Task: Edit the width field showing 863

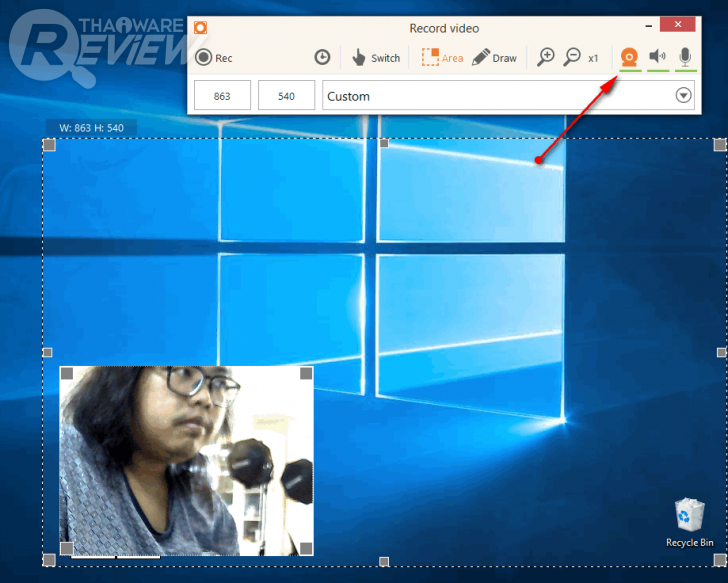Action: click(x=222, y=96)
